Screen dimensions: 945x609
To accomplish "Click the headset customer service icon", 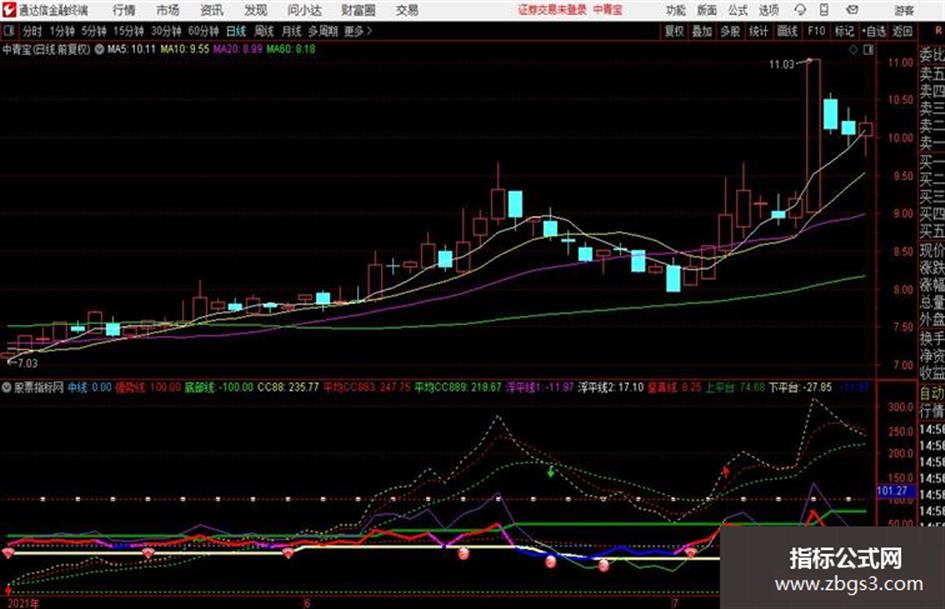I will point(800,10).
